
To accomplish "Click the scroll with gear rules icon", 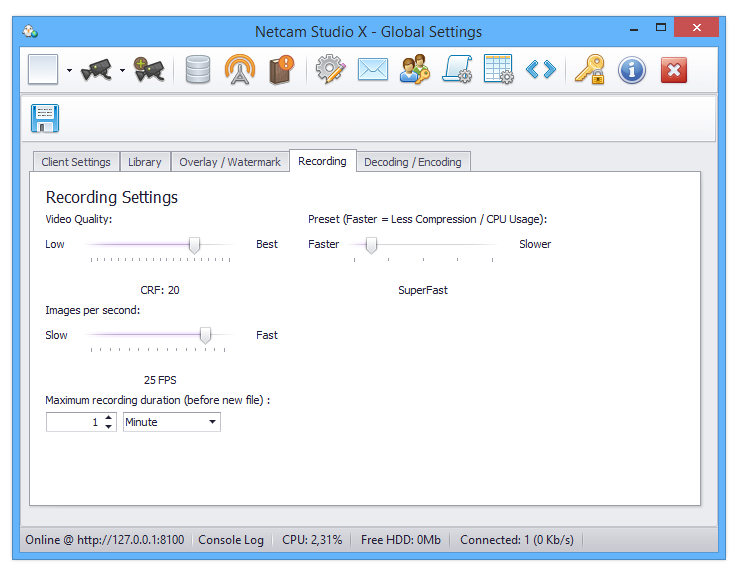I will pyautogui.click(x=457, y=70).
